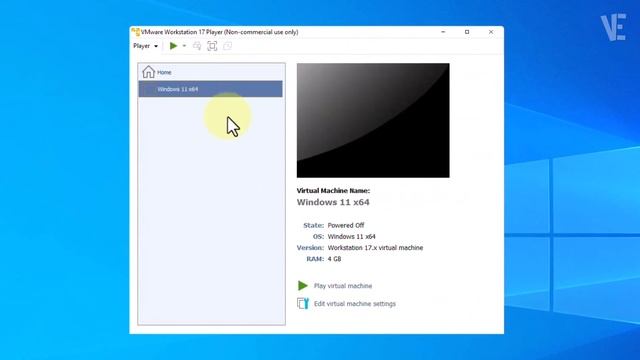Click the virtual machine preview thumbnail
Viewport: 640px width, 360px height.
[373, 120]
